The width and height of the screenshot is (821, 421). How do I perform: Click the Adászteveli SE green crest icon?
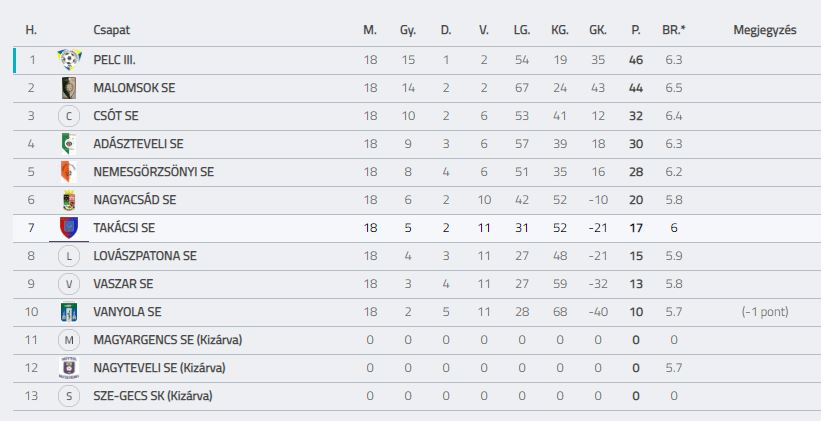pyautogui.click(x=69, y=144)
